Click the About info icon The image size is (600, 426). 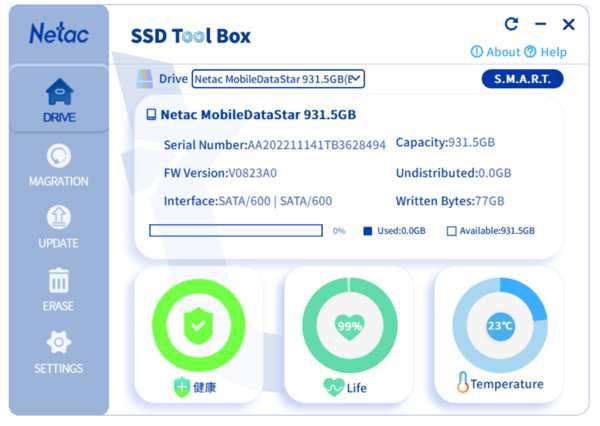click(x=476, y=52)
